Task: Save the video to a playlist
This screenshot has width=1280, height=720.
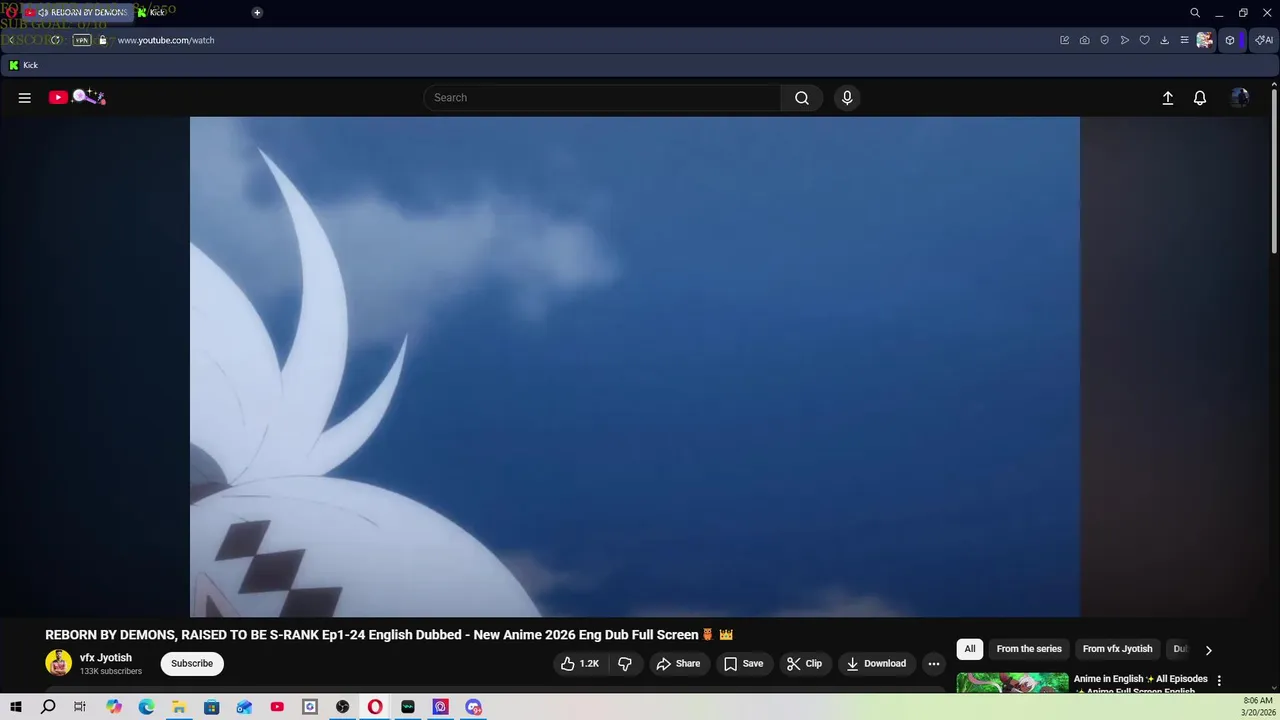Action: click(x=743, y=664)
